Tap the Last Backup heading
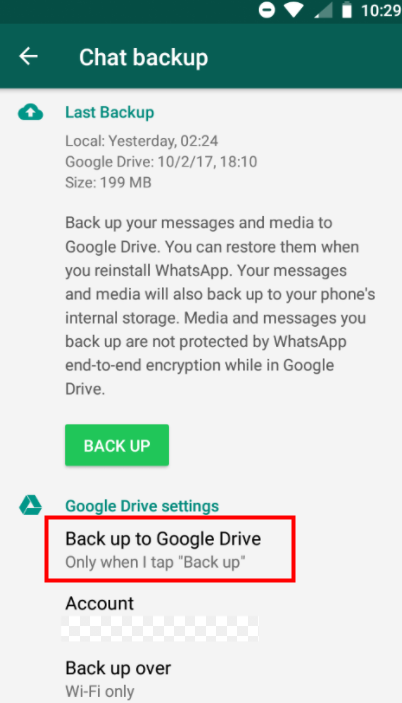Screen dimensions: 402x703 coord(110,112)
